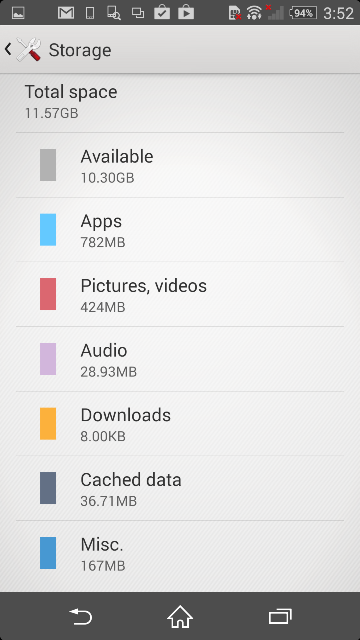Tap the Available 10.30GB entry
Screen dimensions: 360x640
tap(180, 165)
